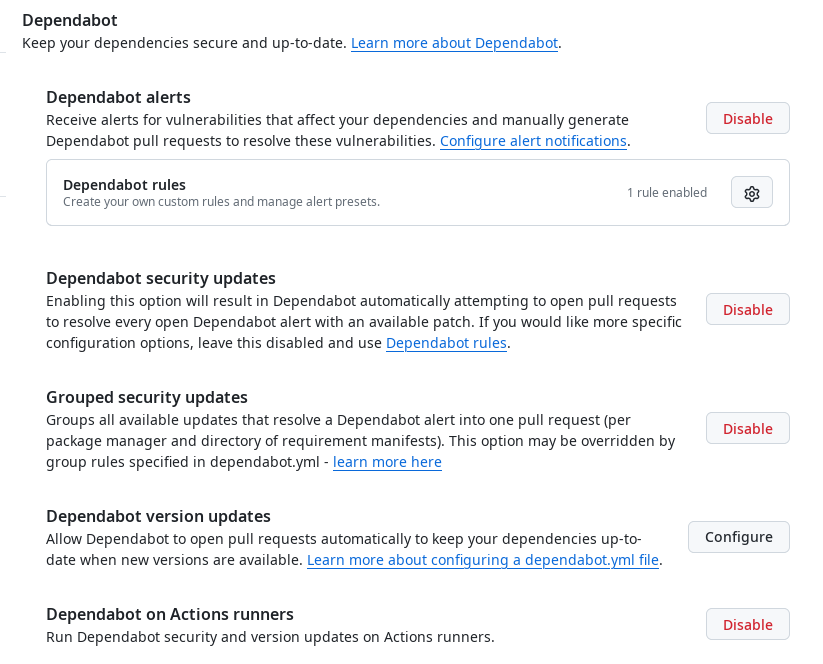
Task: Open Dependabot rules settings gear icon
Action: click(x=752, y=193)
